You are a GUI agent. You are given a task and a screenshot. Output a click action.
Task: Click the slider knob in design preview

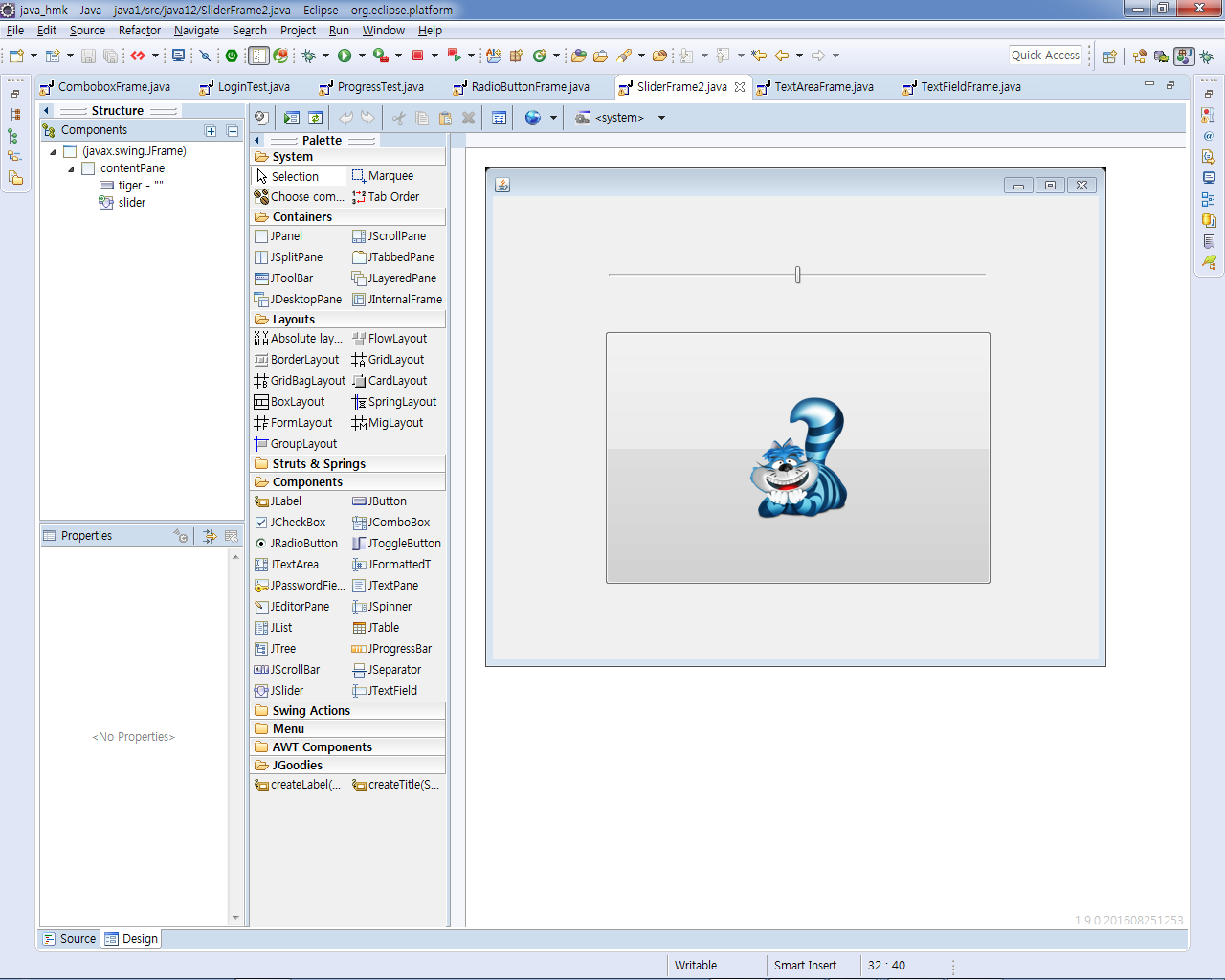pyautogui.click(x=797, y=275)
